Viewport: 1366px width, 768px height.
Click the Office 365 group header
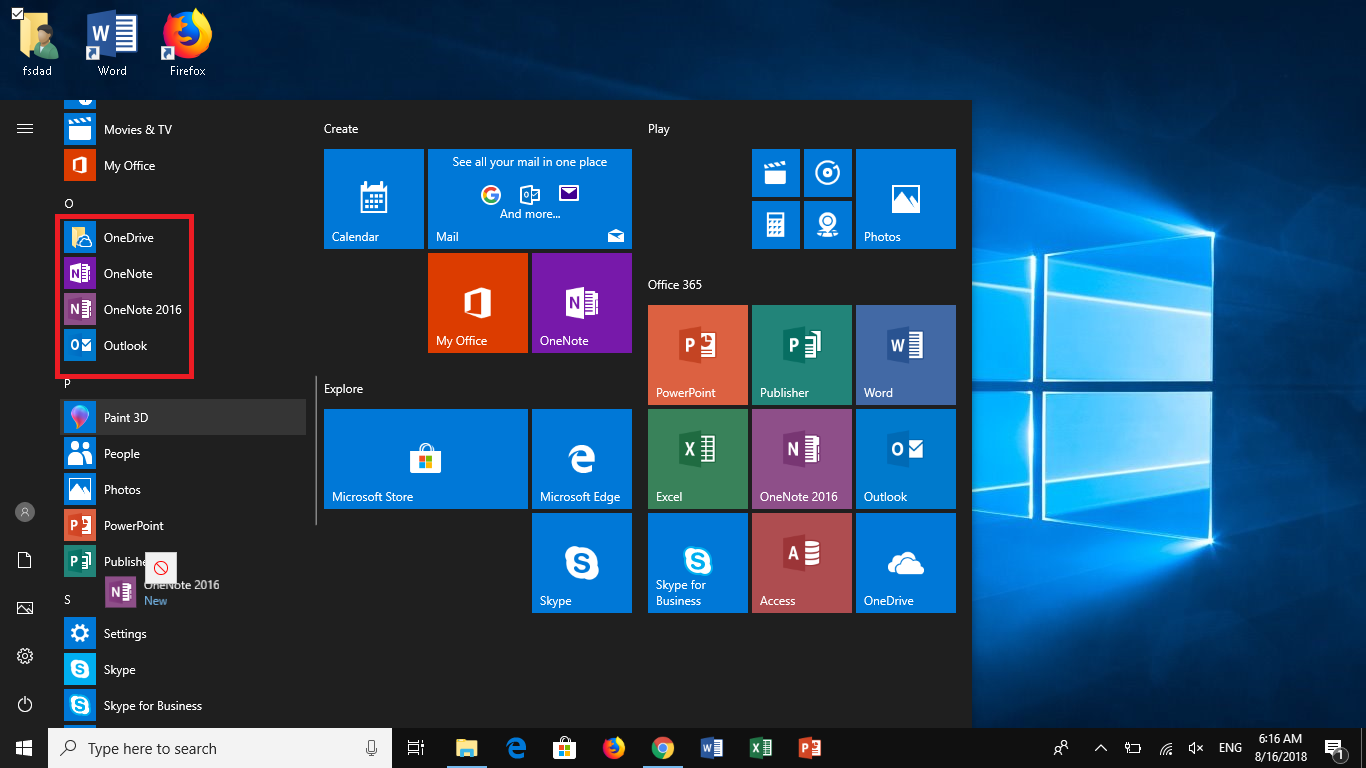[x=675, y=285]
